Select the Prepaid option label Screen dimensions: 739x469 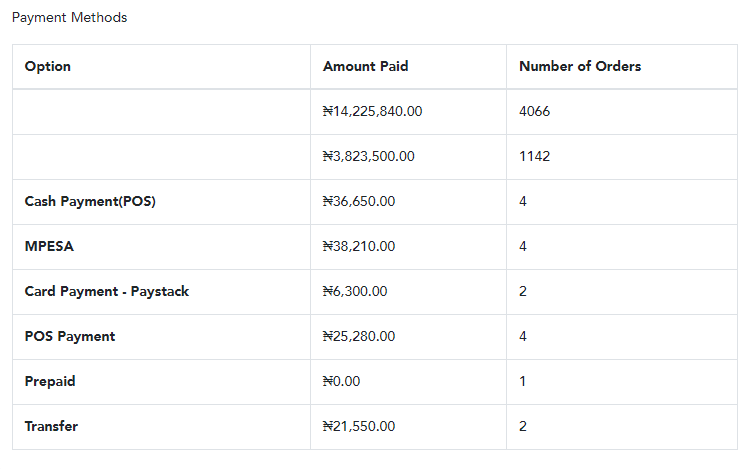(x=50, y=382)
